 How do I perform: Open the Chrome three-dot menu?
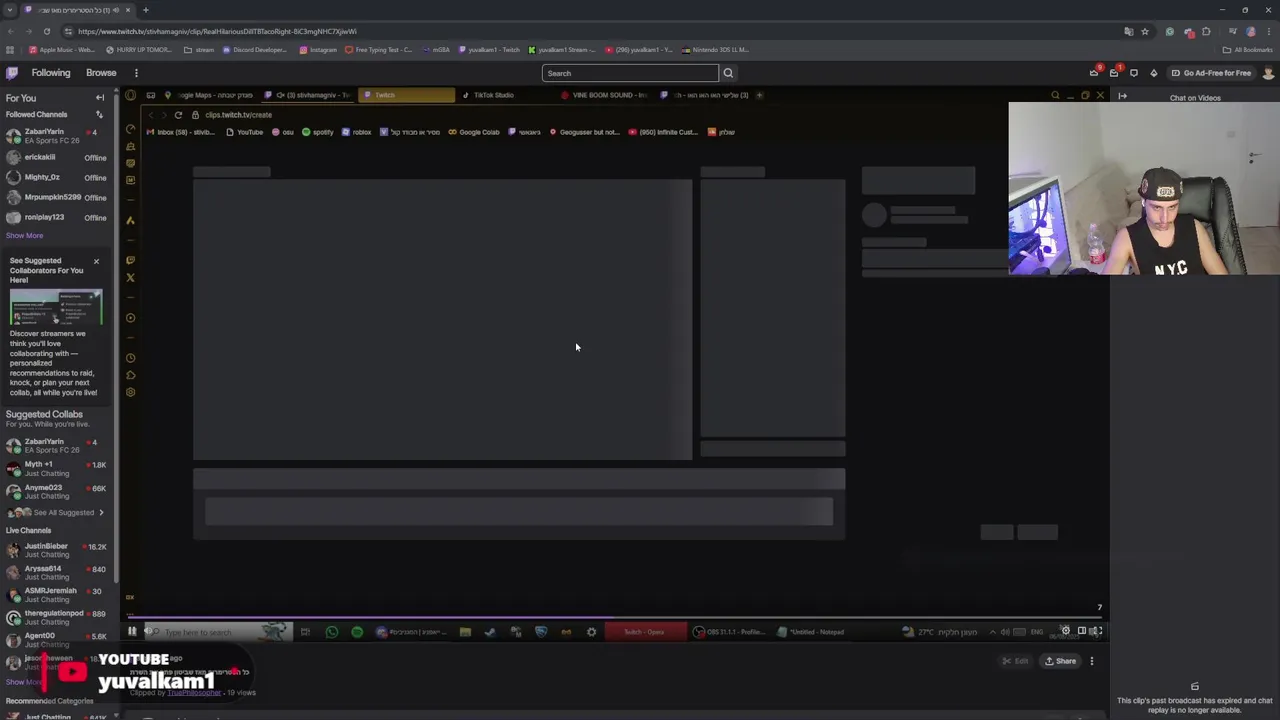[1269, 31]
